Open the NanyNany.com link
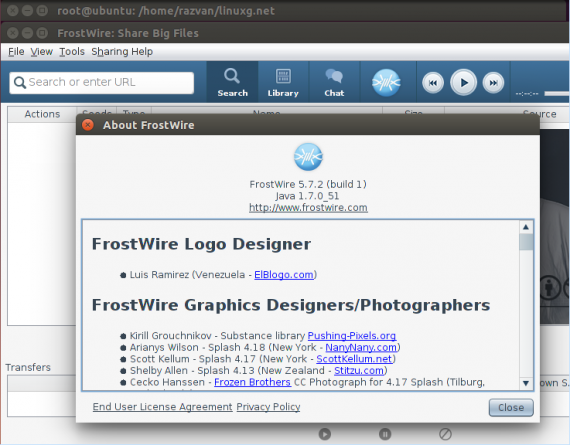The width and height of the screenshot is (570, 445). (x=361, y=347)
